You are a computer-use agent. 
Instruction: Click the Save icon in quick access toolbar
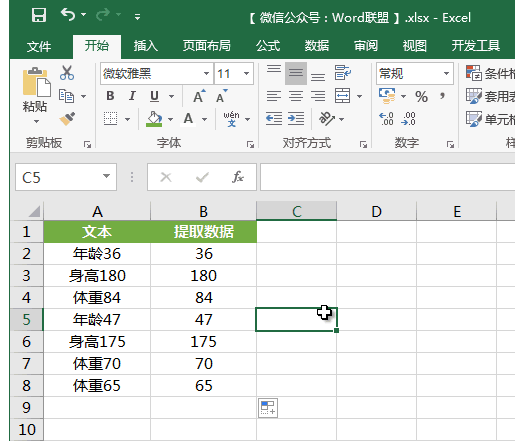(x=39, y=15)
